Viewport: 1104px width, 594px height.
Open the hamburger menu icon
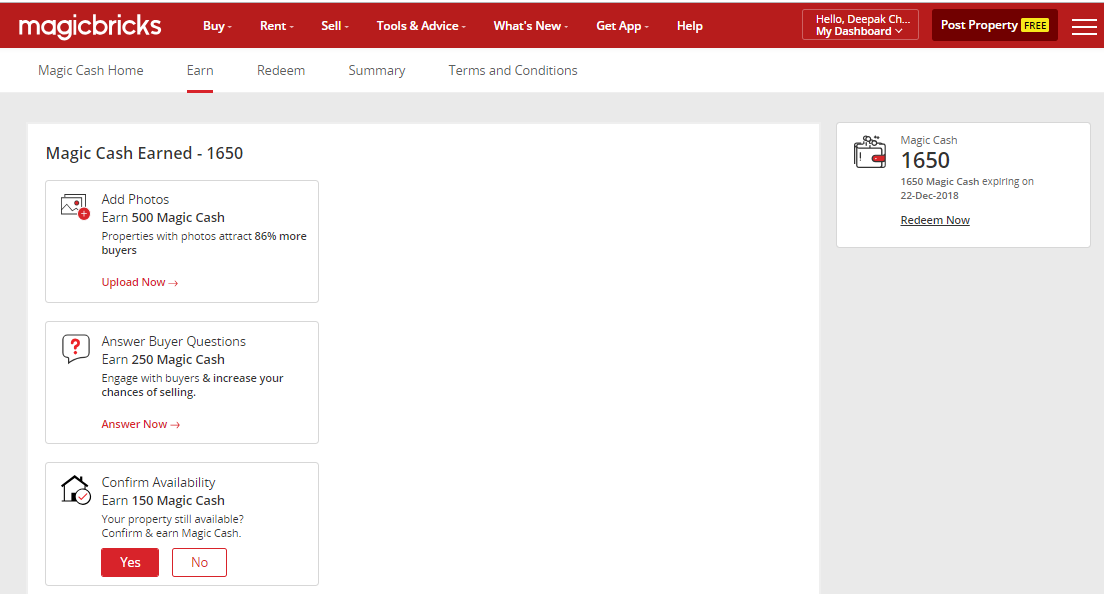point(1084,27)
